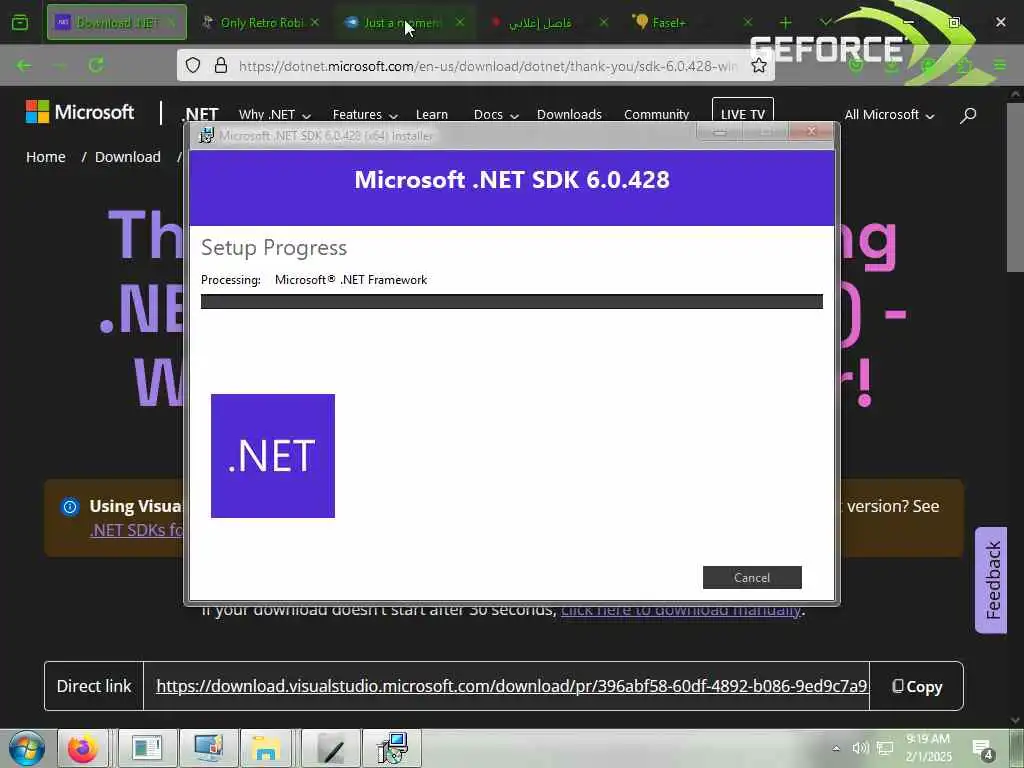Bookmark this page with the star icon
The image size is (1024, 768).
758,65
